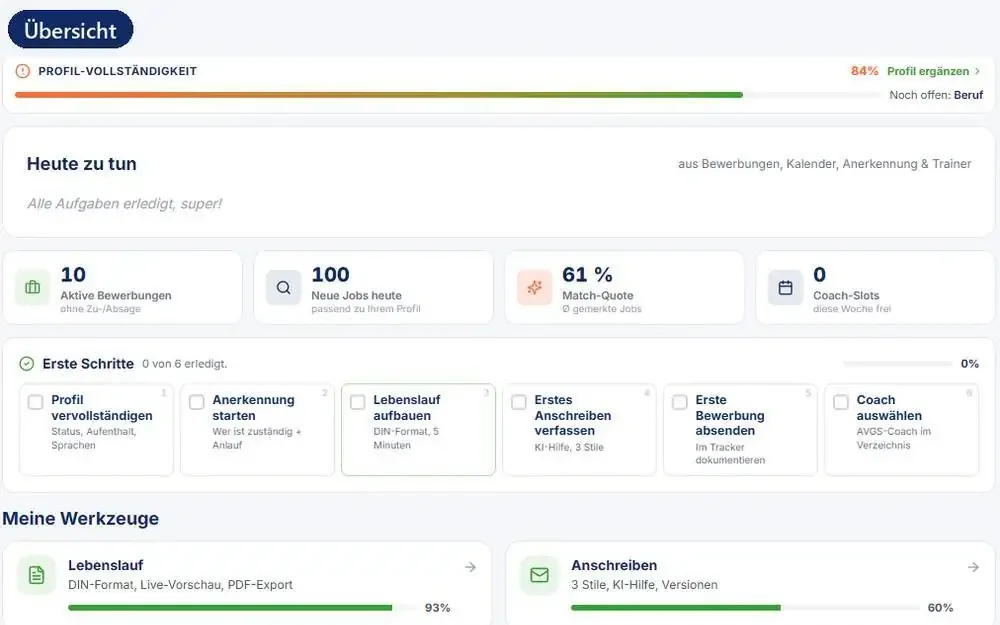The height and width of the screenshot is (625, 1000).
Task: Click the Anschreiben 60% progress bar
Action: (745, 608)
